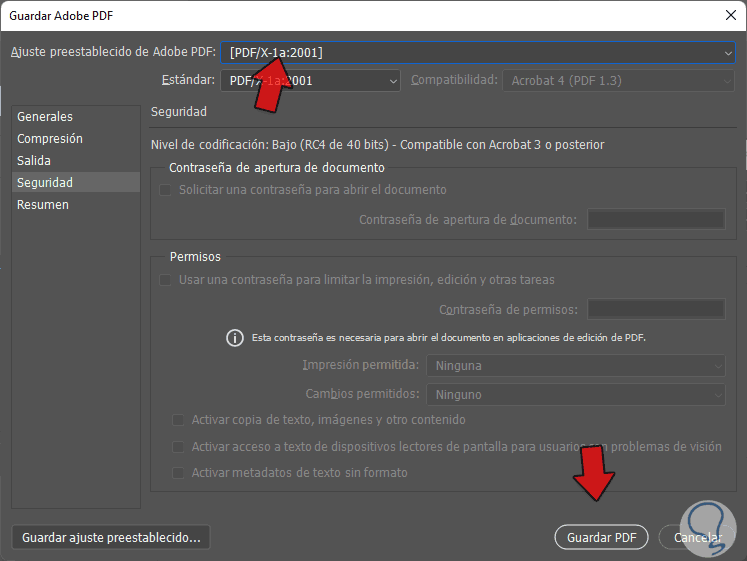
Task: Click the Permisos group label
Action: click(195, 257)
